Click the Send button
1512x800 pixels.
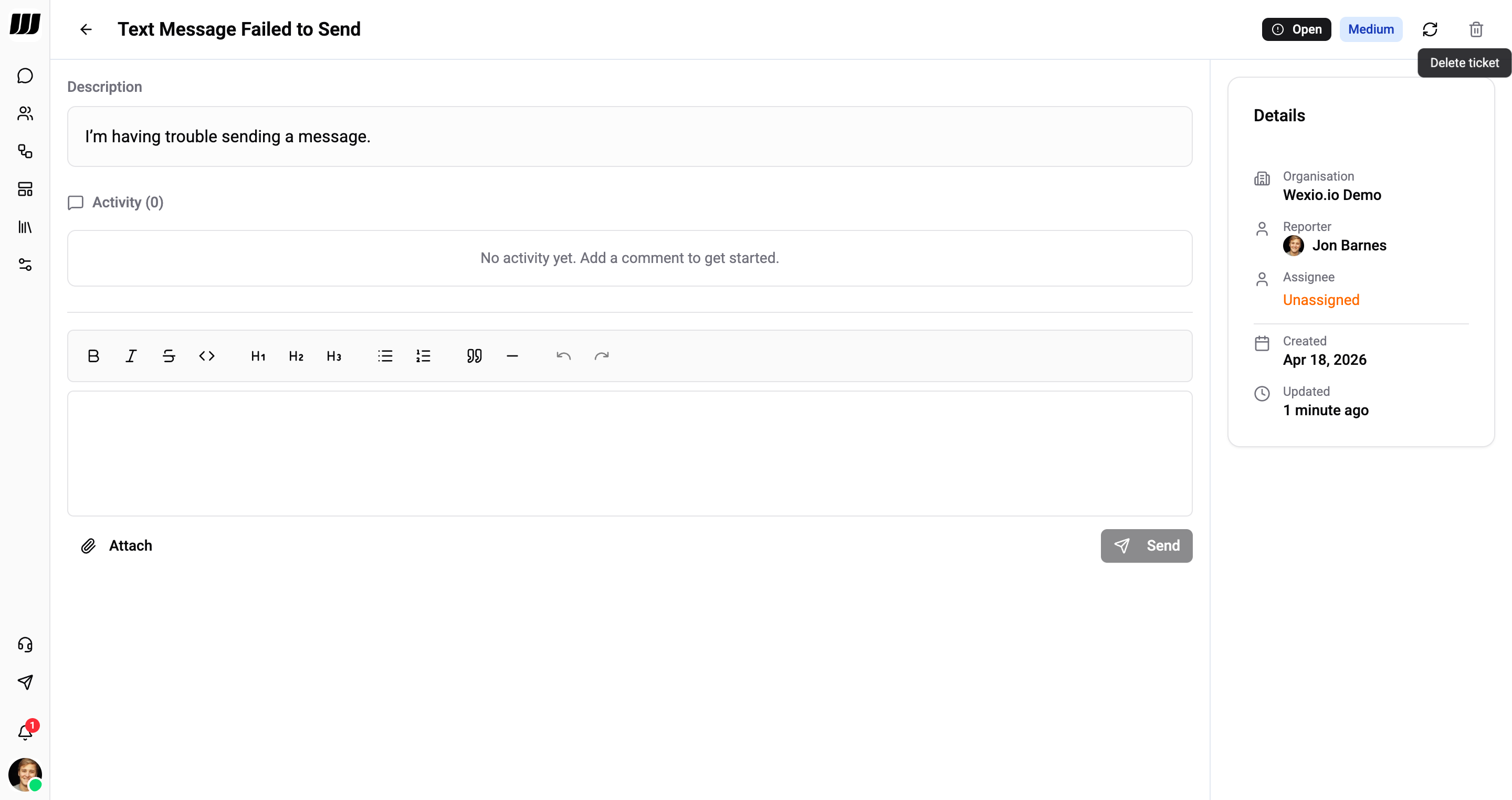click(x=1146, y=545)
